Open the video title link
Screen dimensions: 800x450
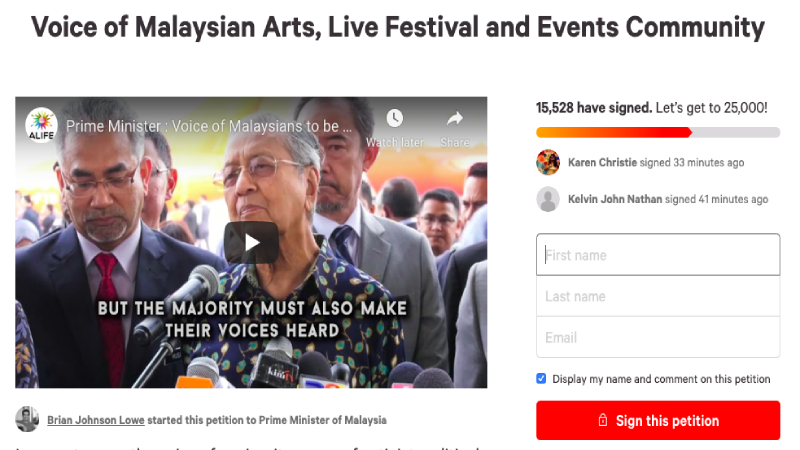210,127
